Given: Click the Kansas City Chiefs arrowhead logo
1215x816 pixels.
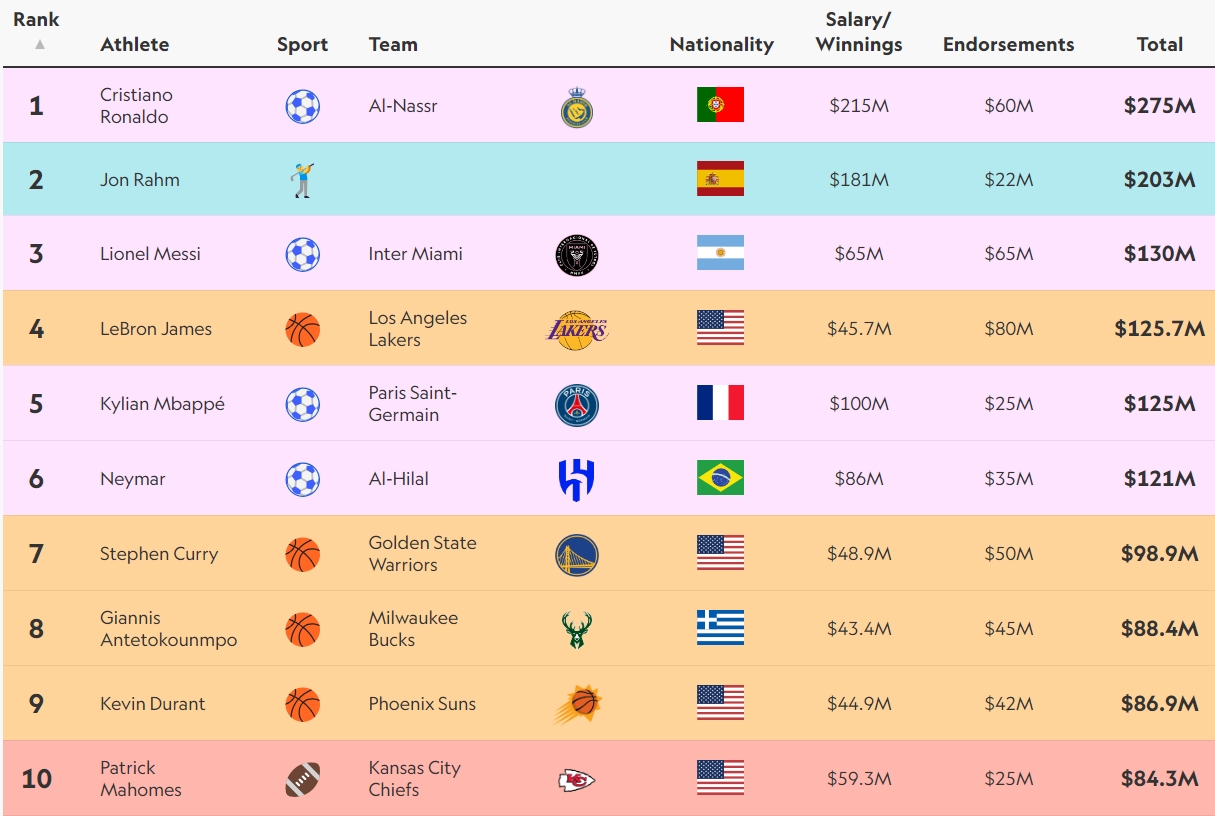Looking at the screenshot, I should pyautogui.click(x=577, y=780).
